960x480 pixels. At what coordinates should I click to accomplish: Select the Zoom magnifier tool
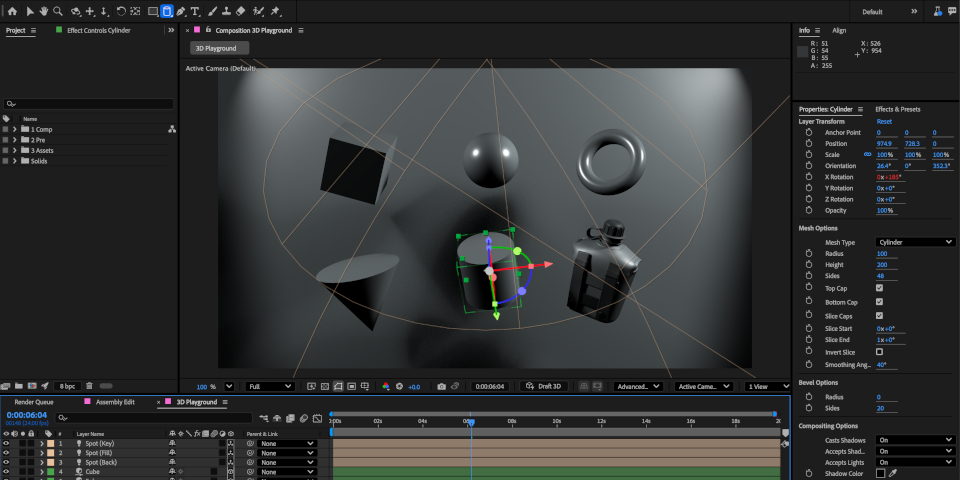click(x=58, y=11)
